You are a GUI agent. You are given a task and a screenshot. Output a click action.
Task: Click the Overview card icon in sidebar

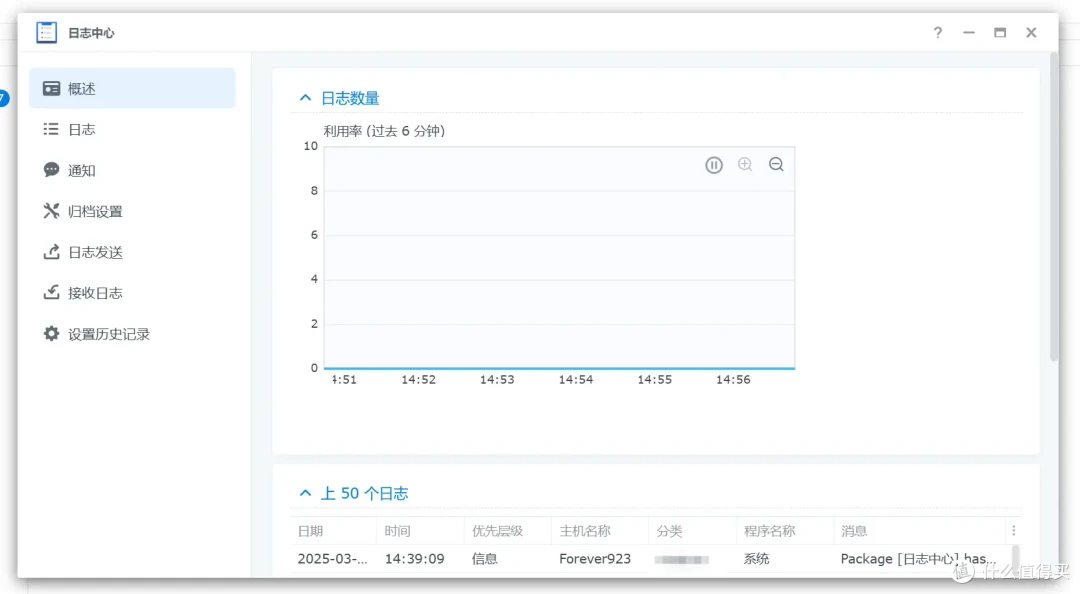click(51, 88)
